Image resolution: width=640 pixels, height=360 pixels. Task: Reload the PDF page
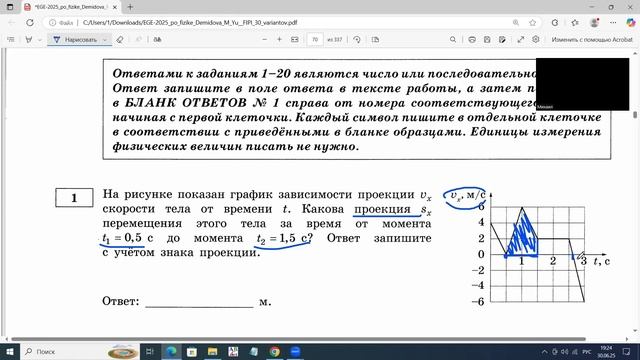[x=30, y=23]
